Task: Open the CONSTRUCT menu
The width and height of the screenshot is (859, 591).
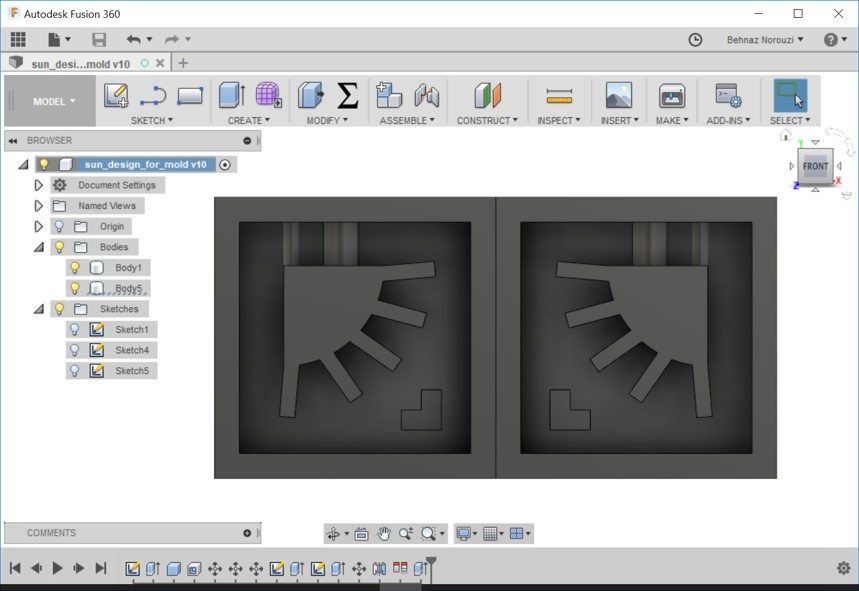Action: click(x=487, y=120)
